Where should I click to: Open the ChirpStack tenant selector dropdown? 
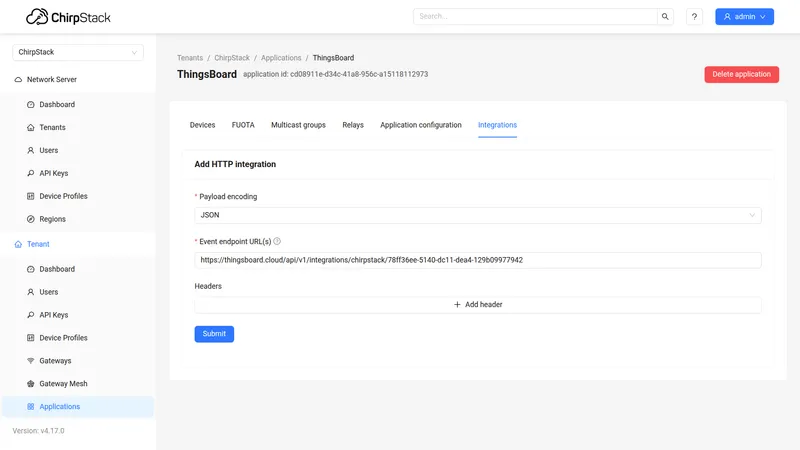(78, 52)
